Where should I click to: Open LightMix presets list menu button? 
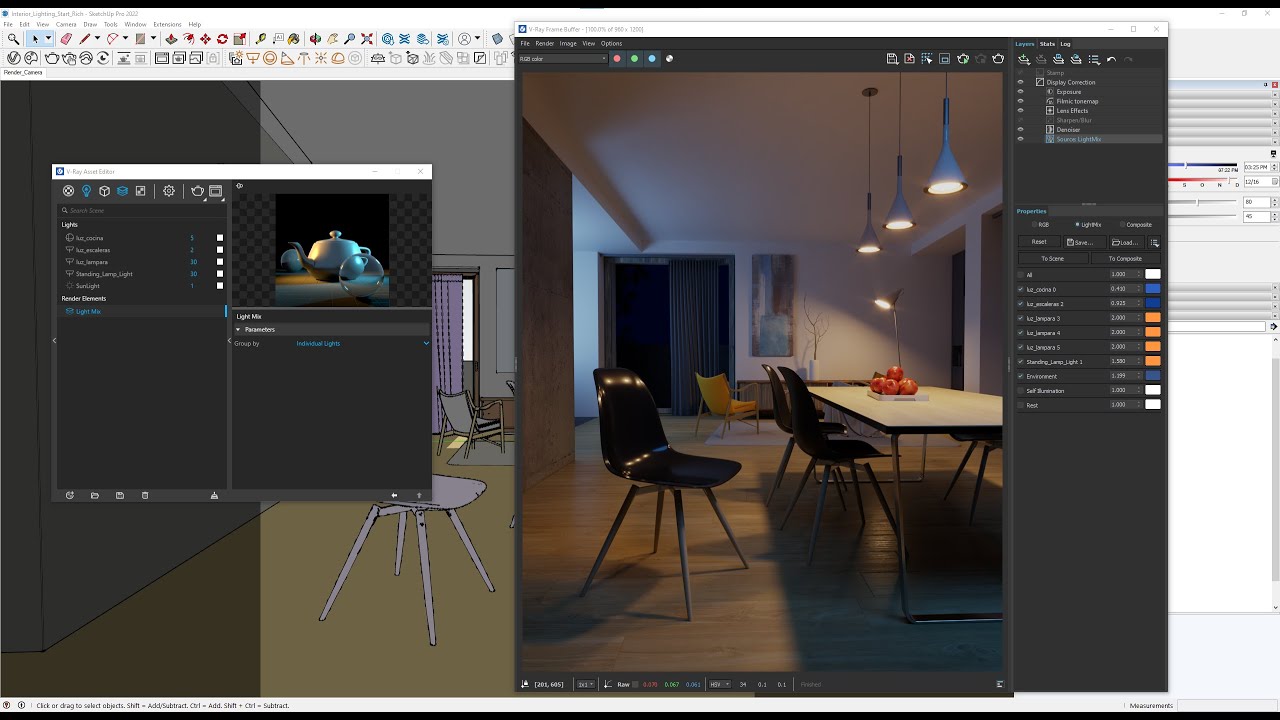pos(1154,242)
